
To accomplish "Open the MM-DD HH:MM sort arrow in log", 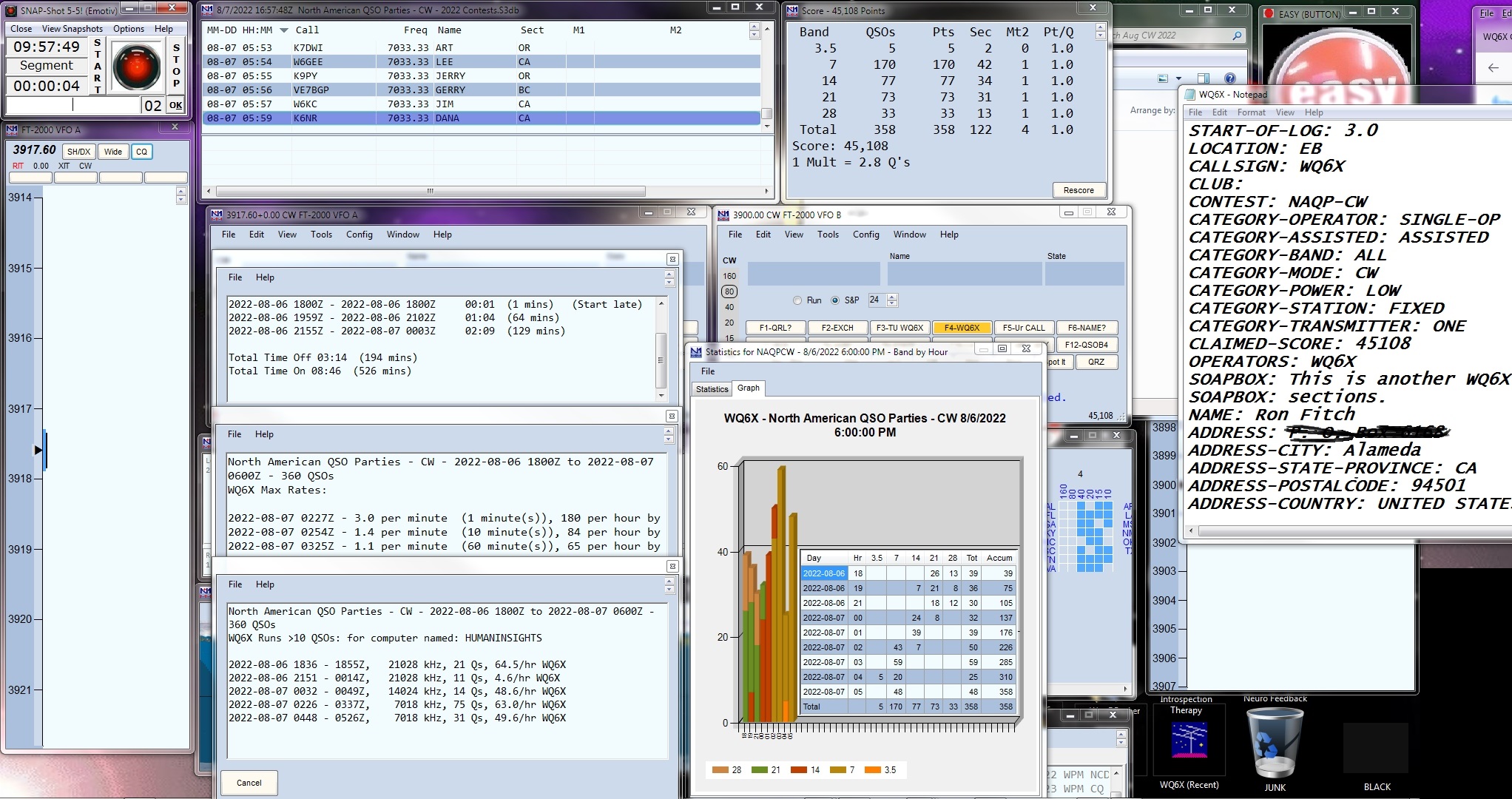I will (284, 31).
